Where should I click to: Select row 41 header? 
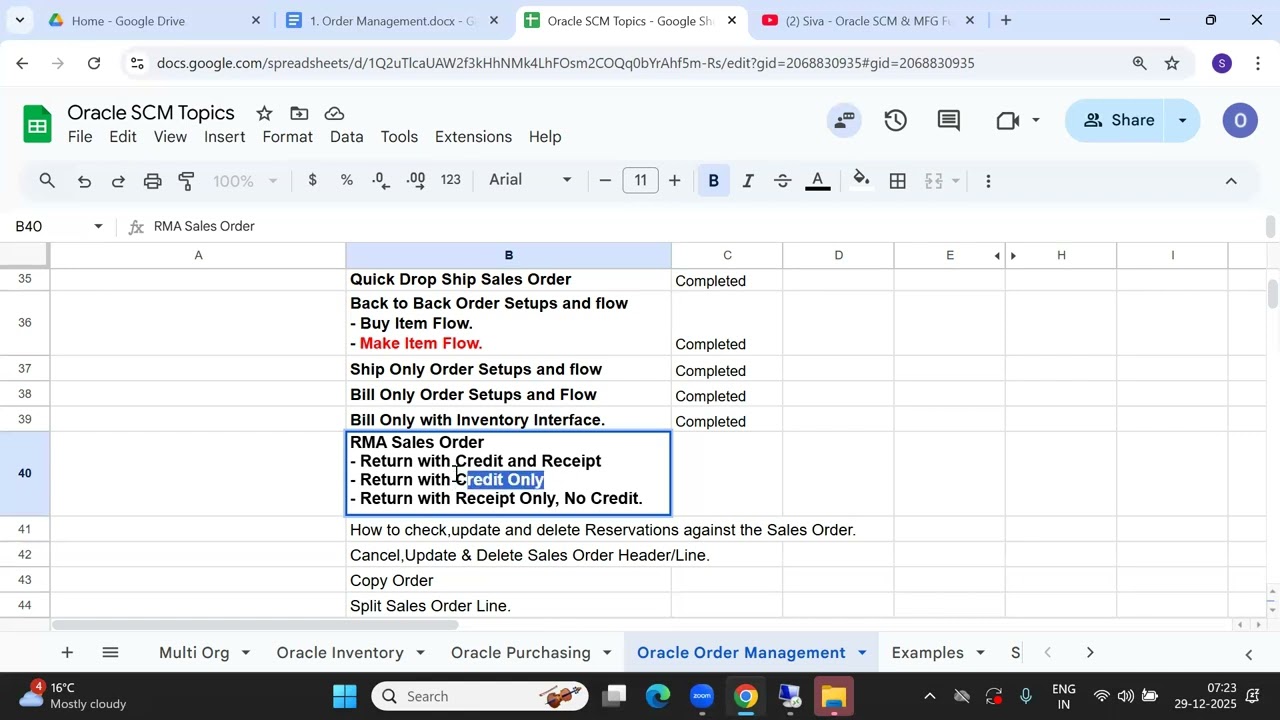point(24,530)
